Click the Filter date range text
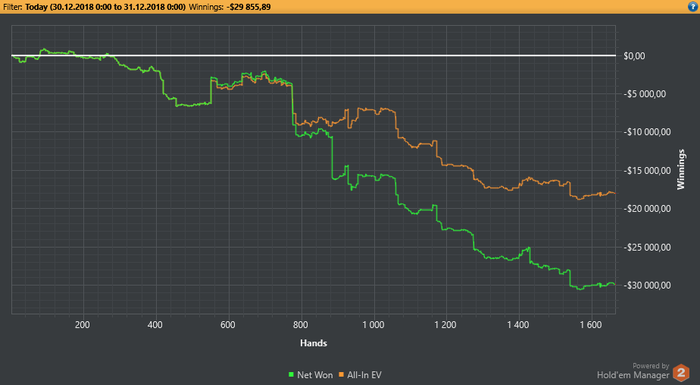Viewport: 700px width, 385px height. [105, 7]
